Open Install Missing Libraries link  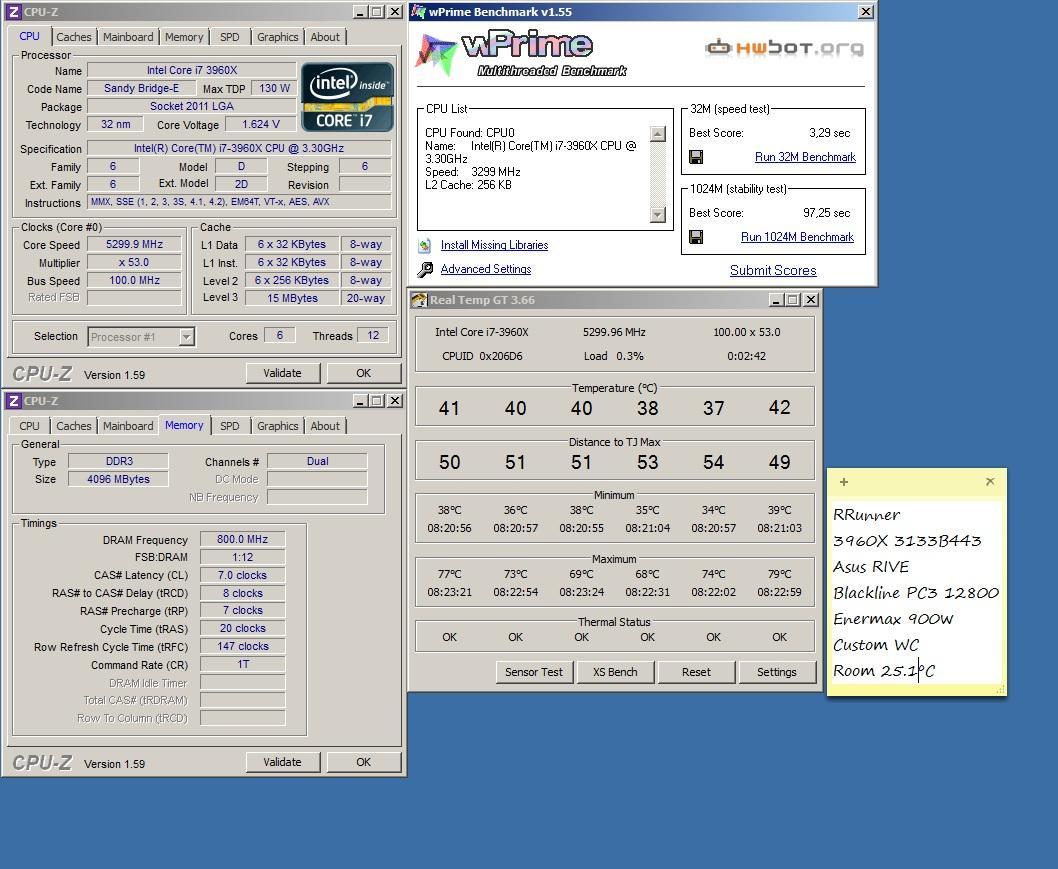pyautogui.click(x=495, y=245)
